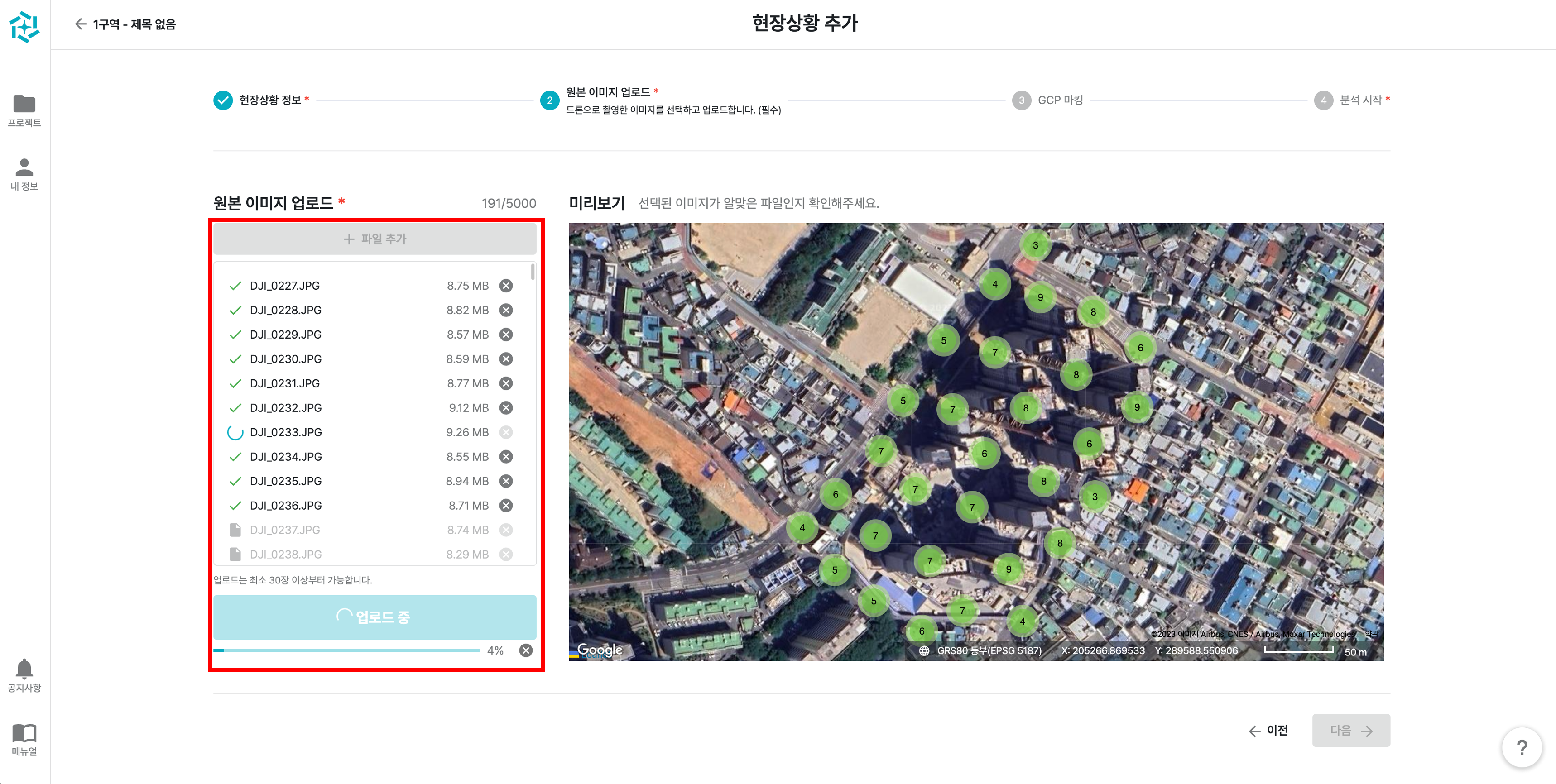The height and width of the screenshot is (784, 1556).
Task: Click the file list scrollbar thumb
Action: [532, 271]
